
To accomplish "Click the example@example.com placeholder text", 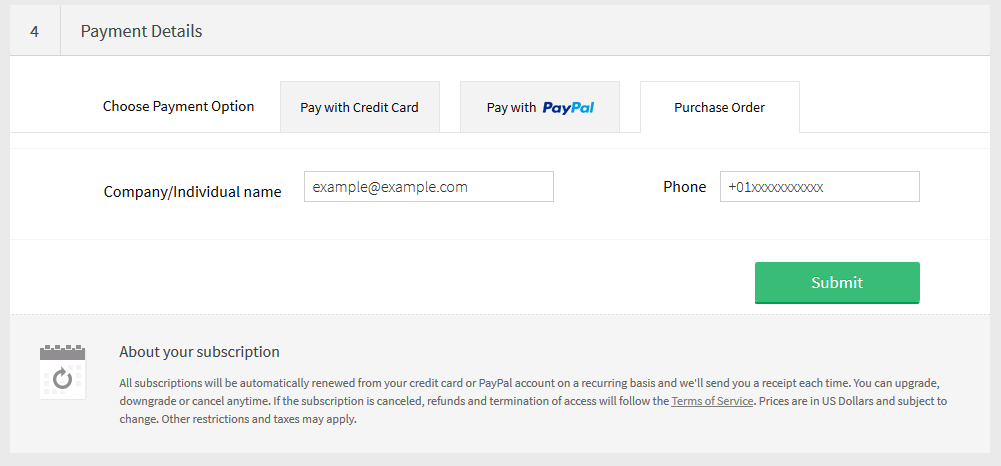I will point(390,187).
